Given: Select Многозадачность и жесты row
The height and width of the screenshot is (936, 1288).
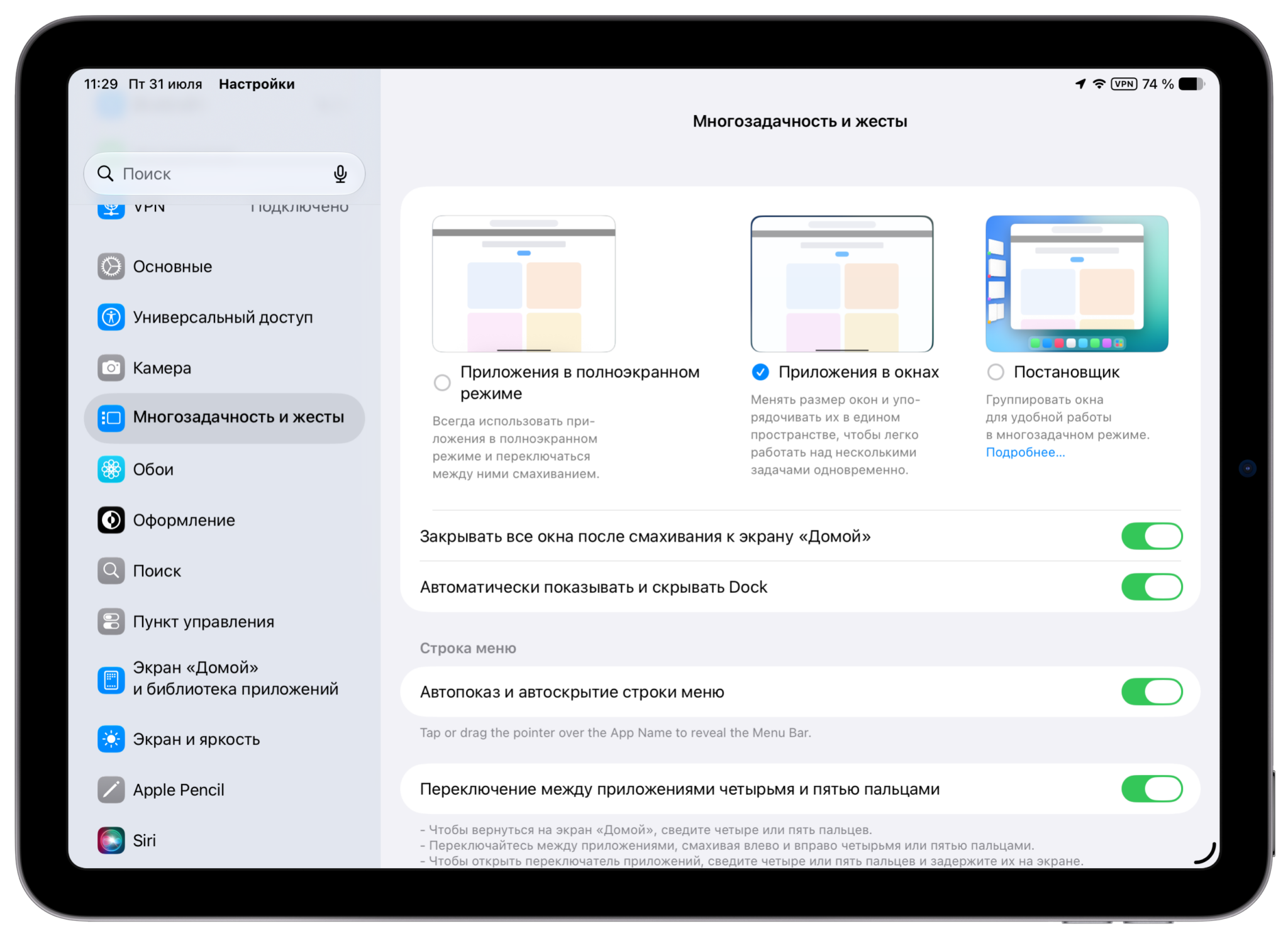Looking at the screenshot, I should pyautogui.click(x=224, y=417).
